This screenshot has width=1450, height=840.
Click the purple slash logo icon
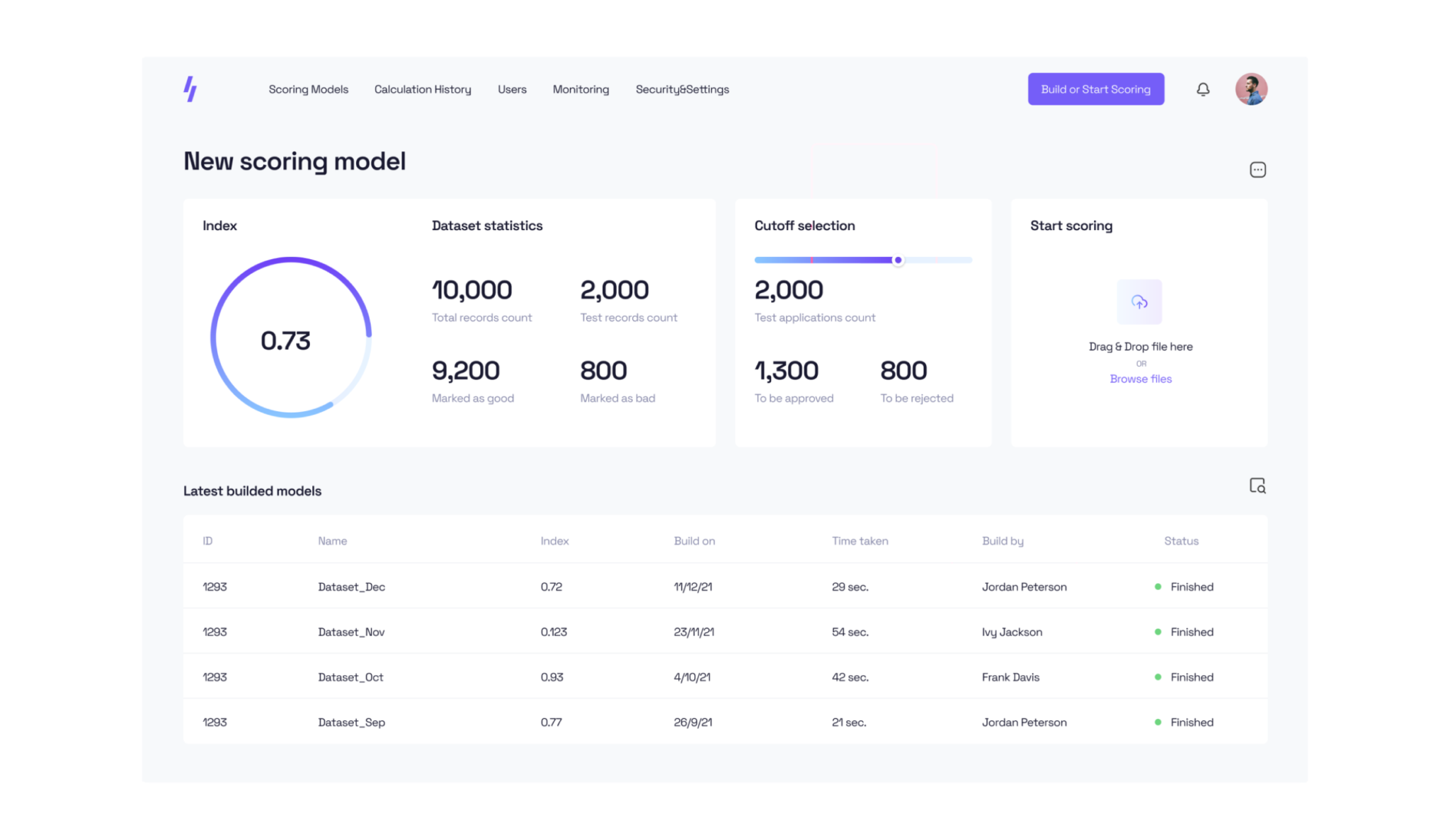coord(190,89)
